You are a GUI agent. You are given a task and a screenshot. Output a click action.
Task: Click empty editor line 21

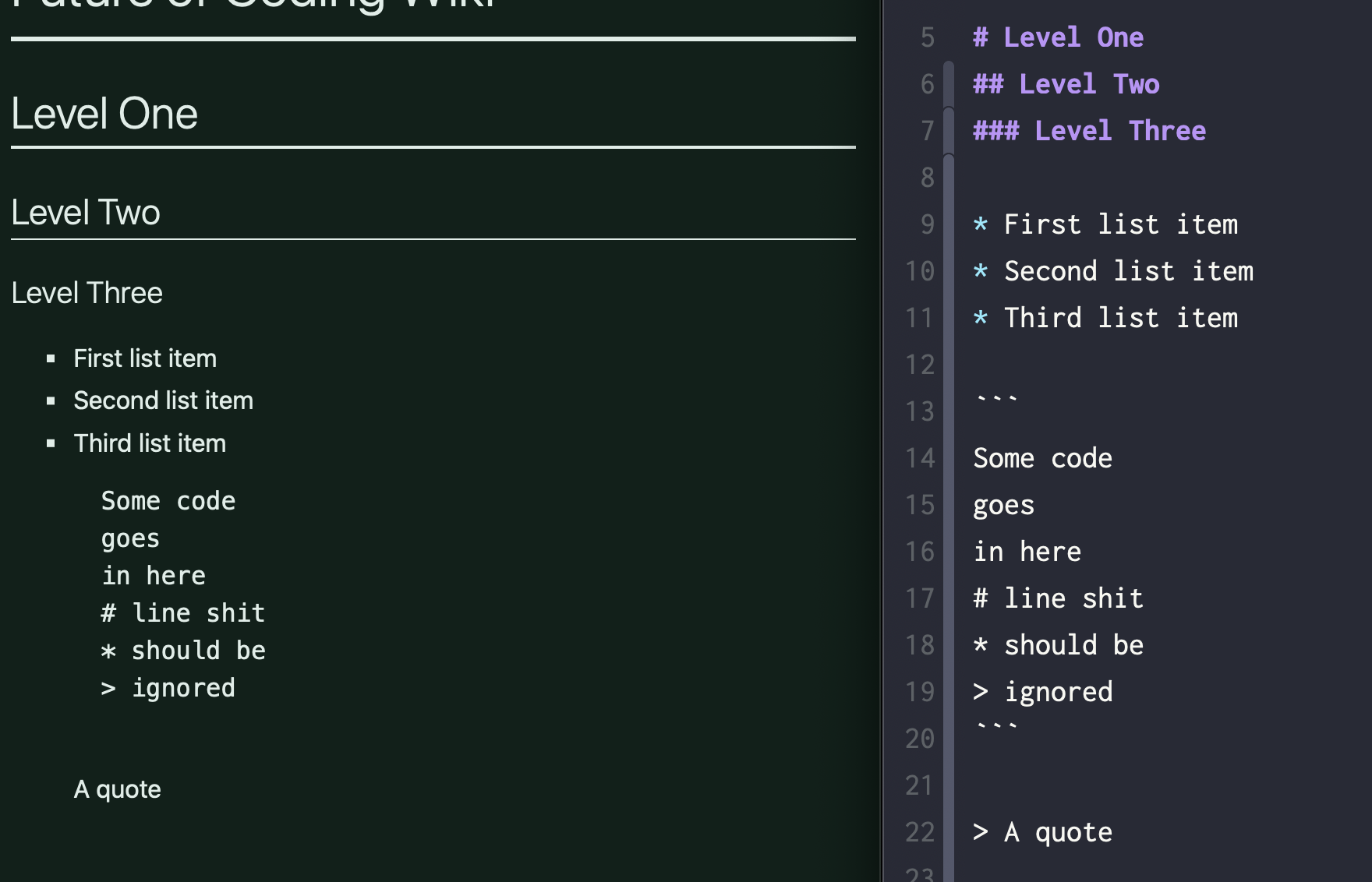(1162, 785)
